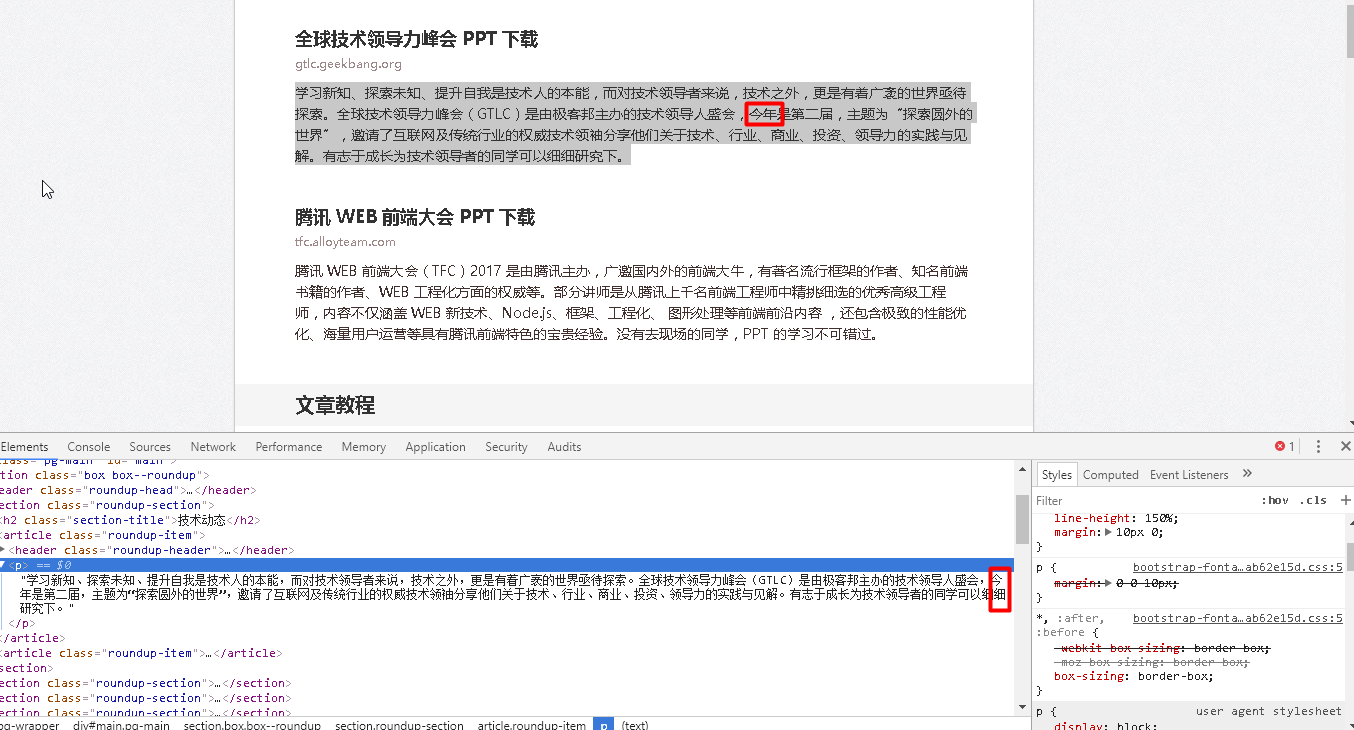This screenshot has width=1354, height=730.
Task: Open the Memory tab
Action: (x=363, y=447)
